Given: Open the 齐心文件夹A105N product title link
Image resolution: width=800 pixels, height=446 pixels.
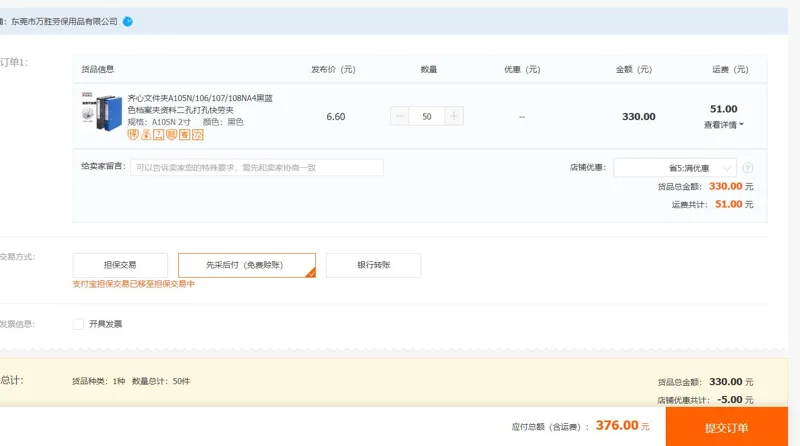Looking at the screenshot, I should (200, 104).
